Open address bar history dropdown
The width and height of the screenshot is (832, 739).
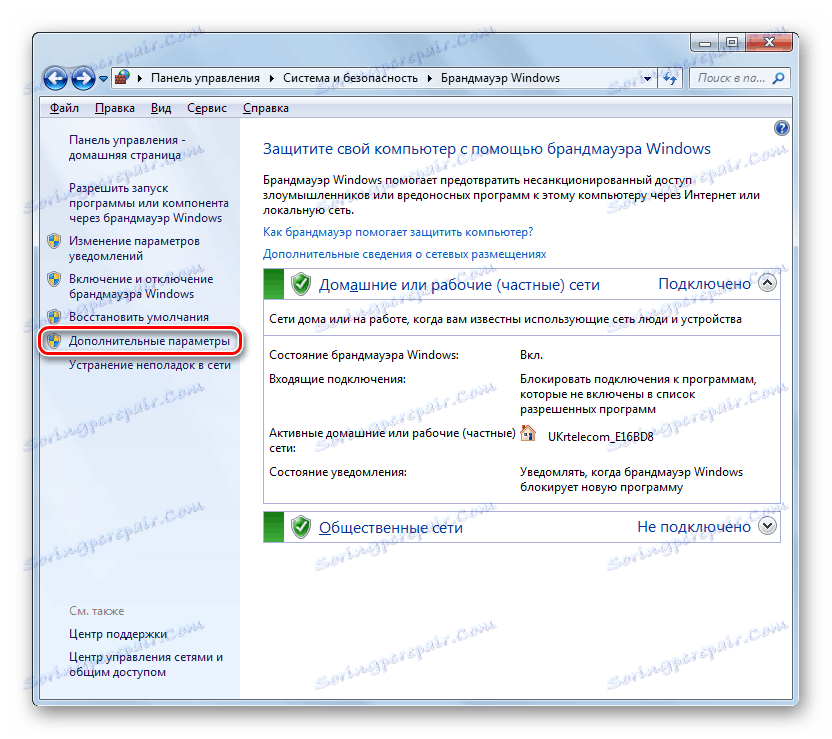[x=647, y=79]
